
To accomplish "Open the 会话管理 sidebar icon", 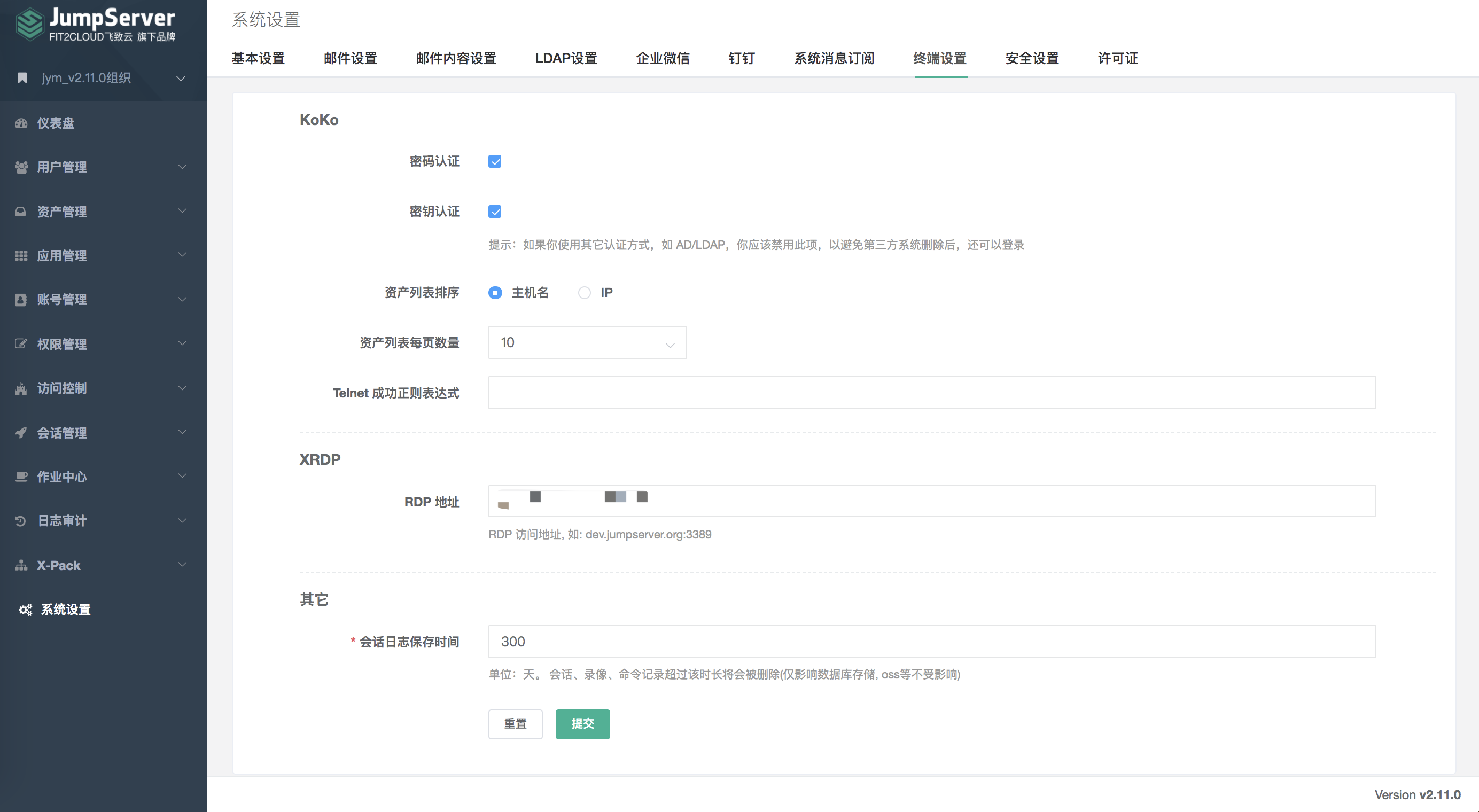I will pyautogui.click(x=21, y=433).
